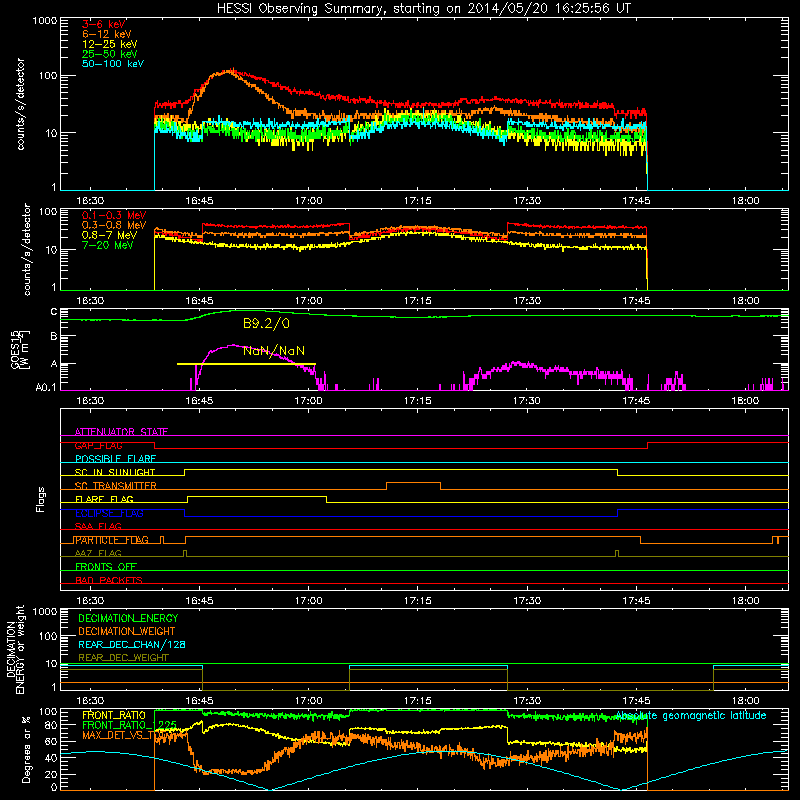Select the yellow 12-25 keV legend label
Screen dimensions: 800x800
110,44
